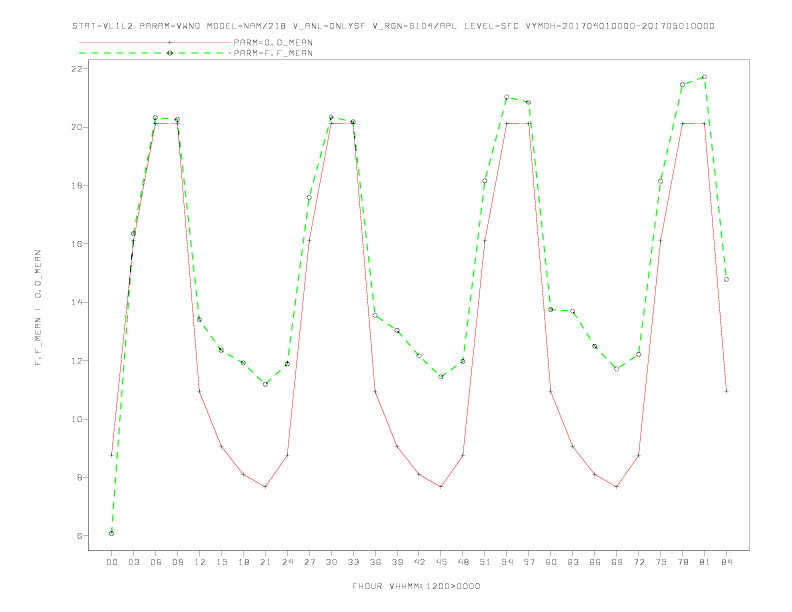Screen dimensions: 792x612
Task: Select green circle data point at hour 00
Action: click(x=112, y=533)
